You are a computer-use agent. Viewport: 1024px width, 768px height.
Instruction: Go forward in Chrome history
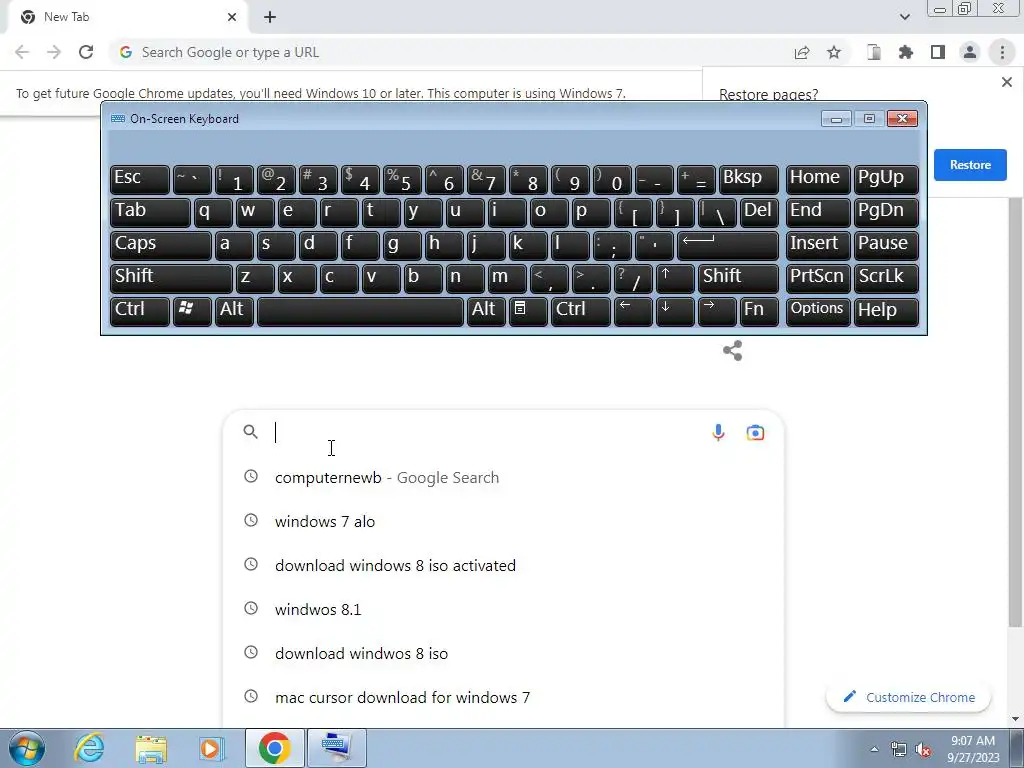54,52
